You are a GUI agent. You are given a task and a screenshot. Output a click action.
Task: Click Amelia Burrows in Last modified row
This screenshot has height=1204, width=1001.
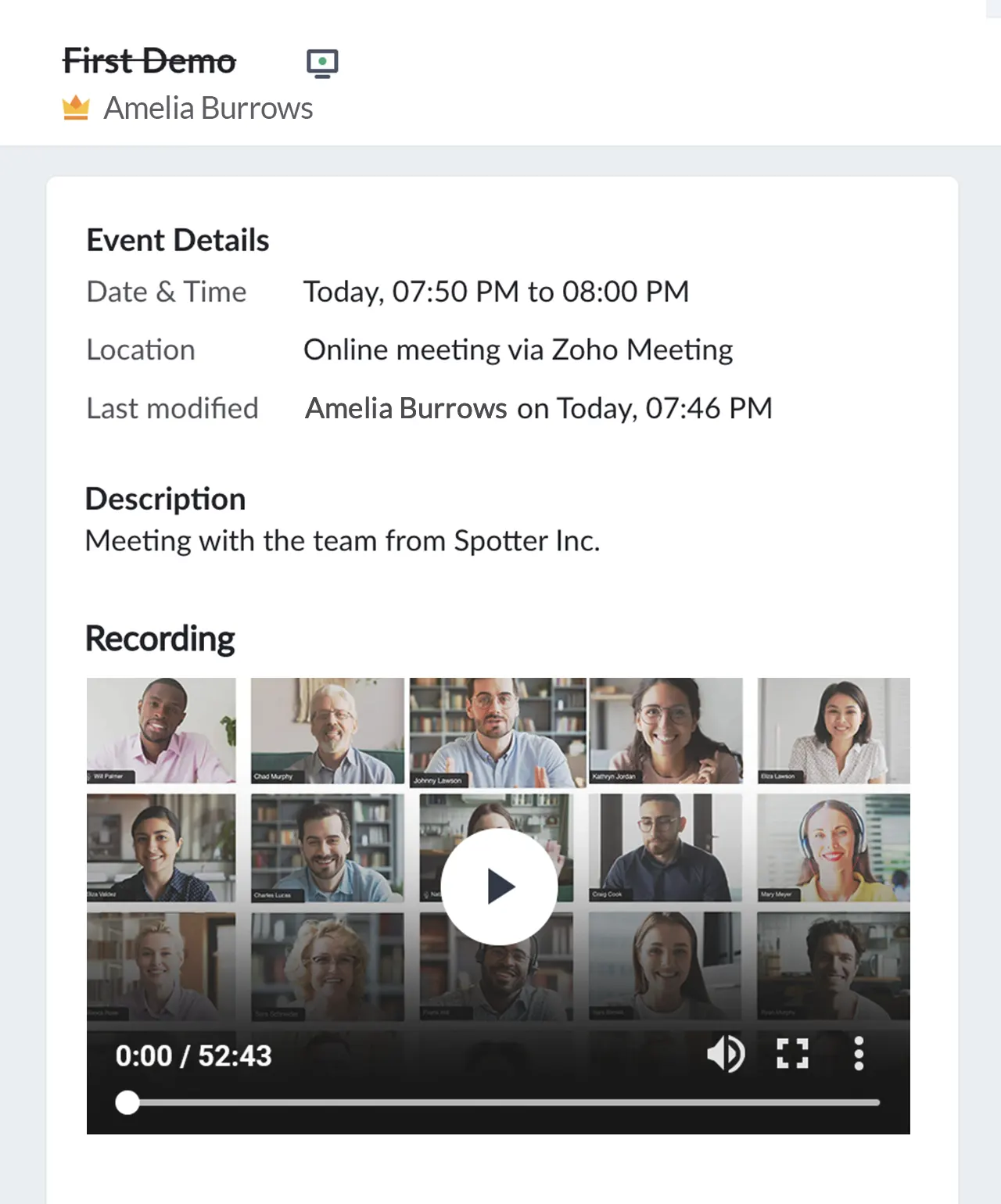coord(406,408)
